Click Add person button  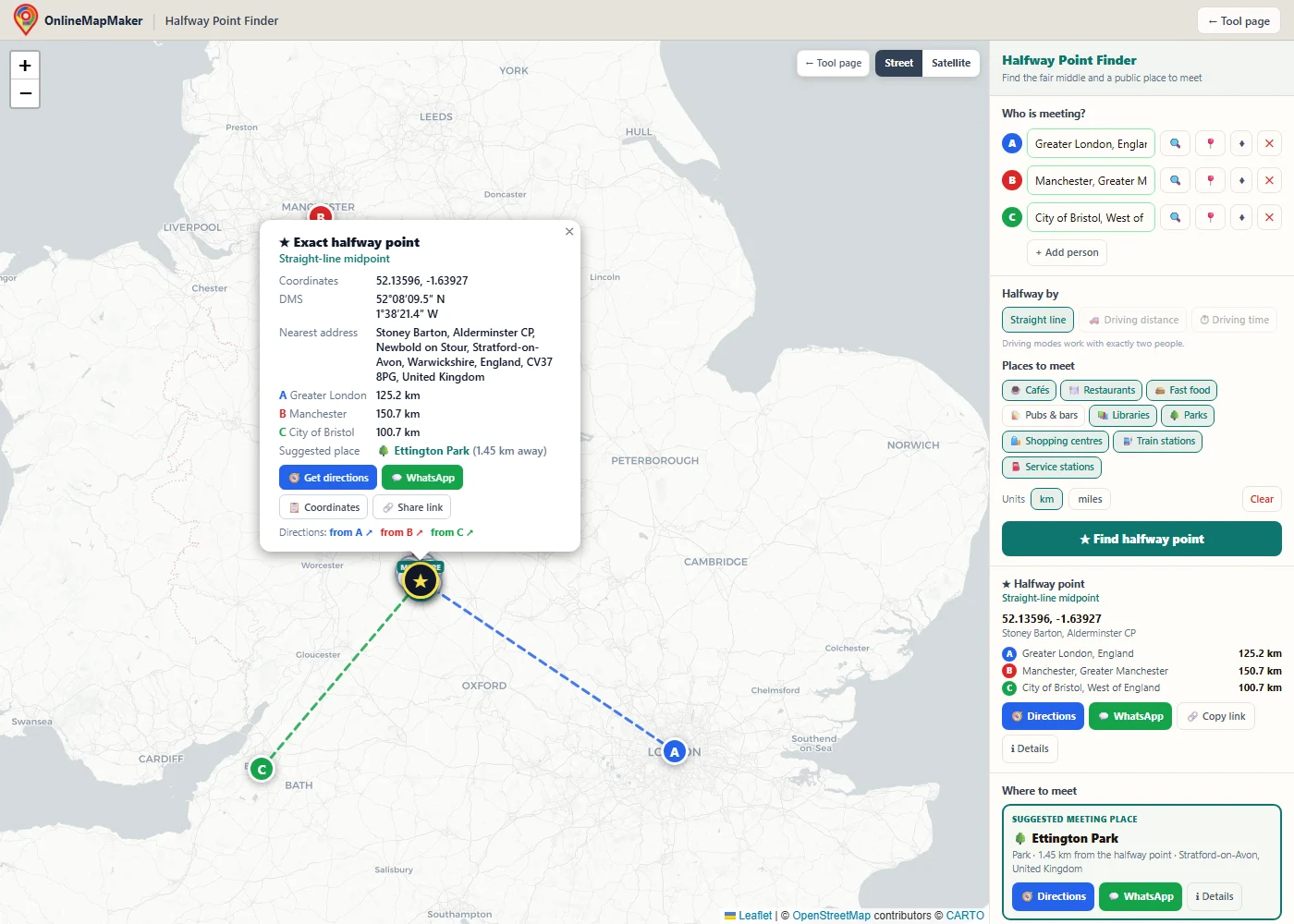pos(1067,252)
